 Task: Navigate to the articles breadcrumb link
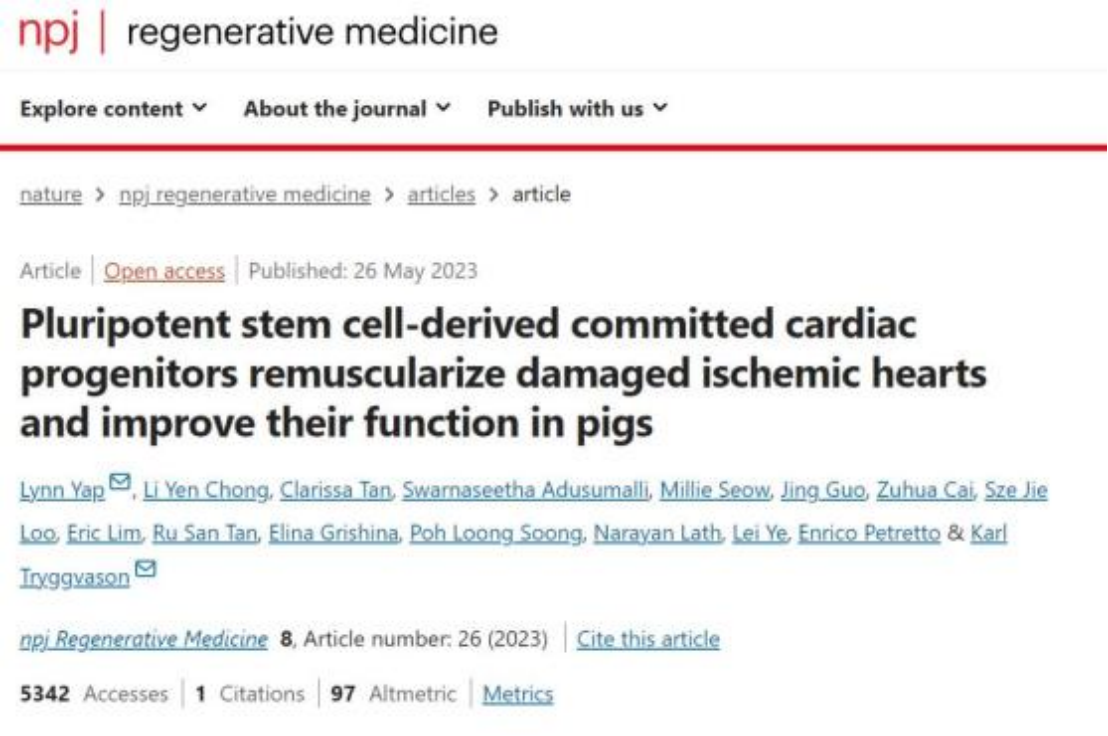point(441,194)
